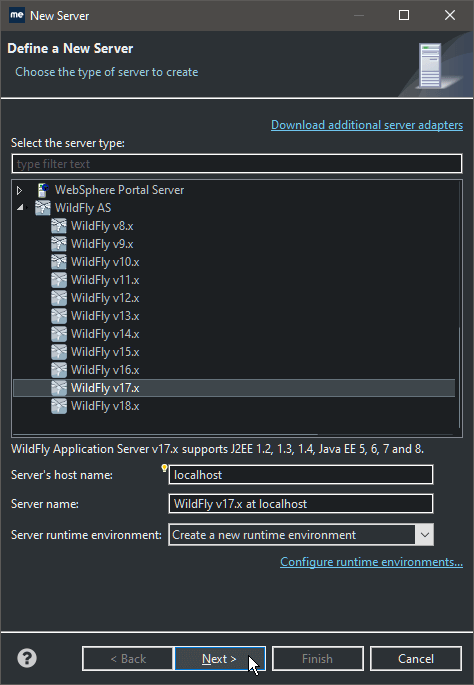Click Download additional server adapters link
Viewport: 474px width, 685px height.
click(367, 125)
